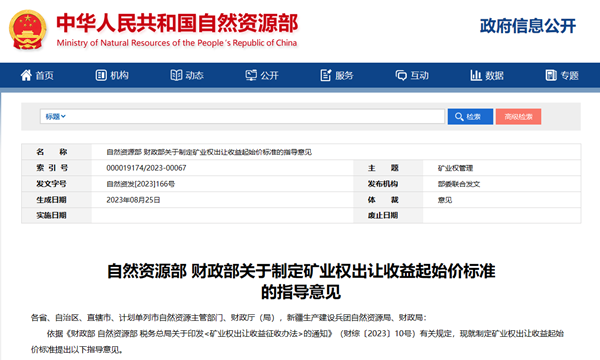Click the monitor icon beside 公开

coord(251,75)
